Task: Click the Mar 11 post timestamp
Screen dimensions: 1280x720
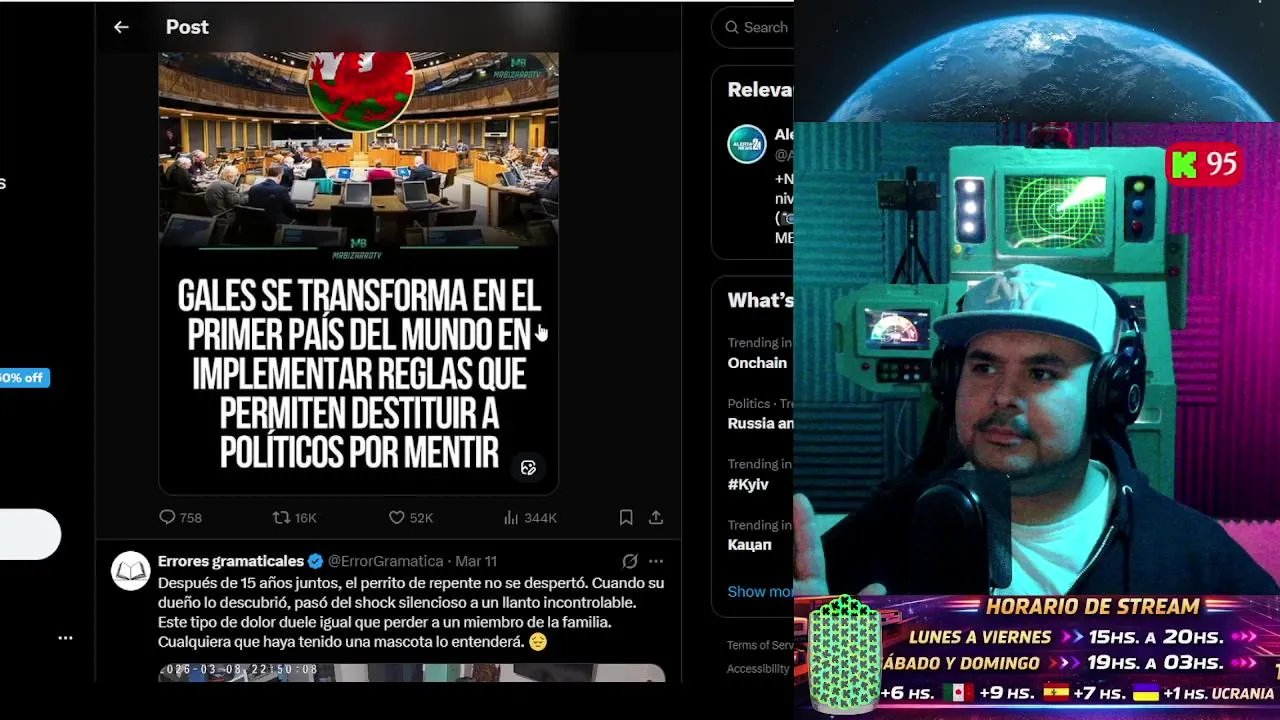Action: pos(476,561)
